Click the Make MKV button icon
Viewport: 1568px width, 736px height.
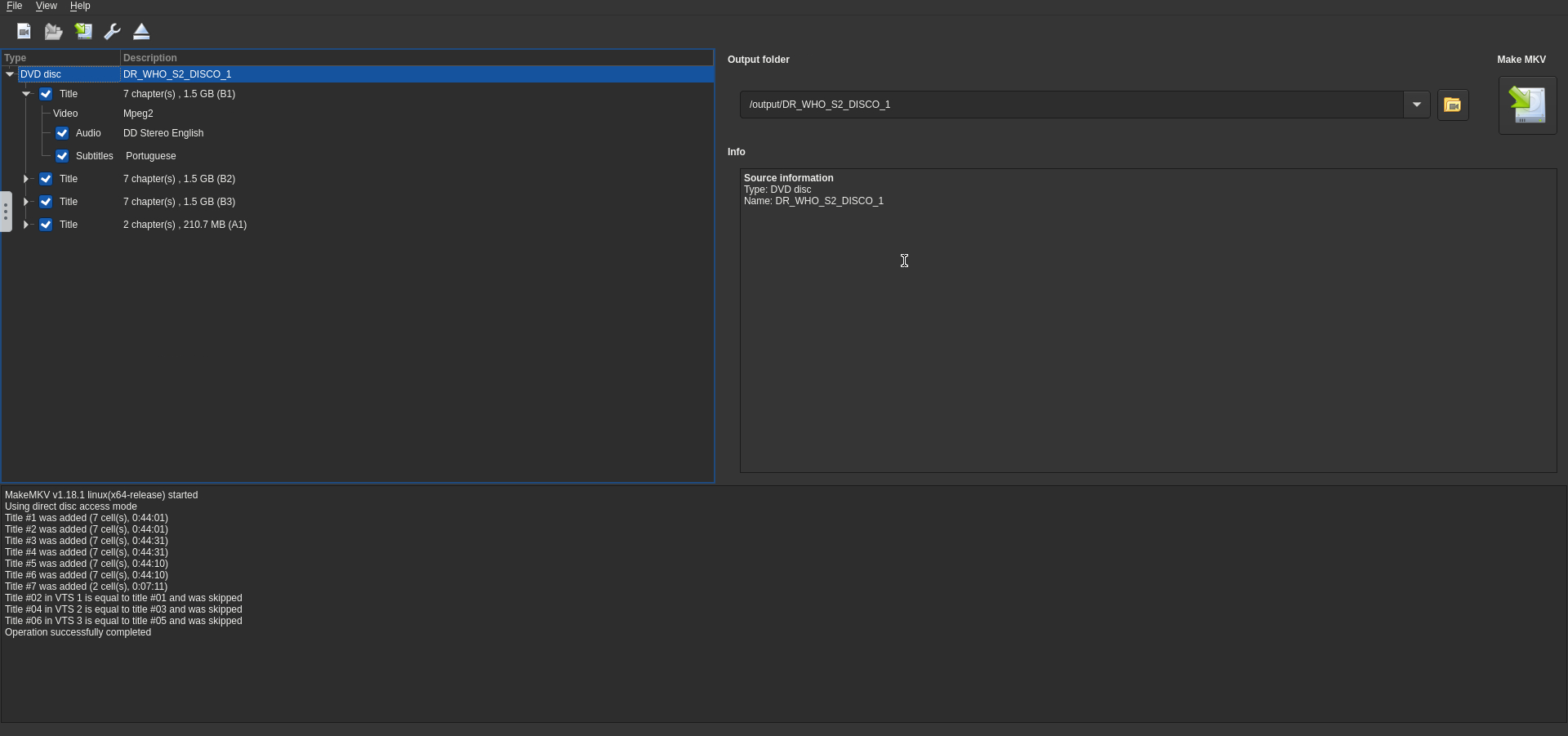(1527, 105)
